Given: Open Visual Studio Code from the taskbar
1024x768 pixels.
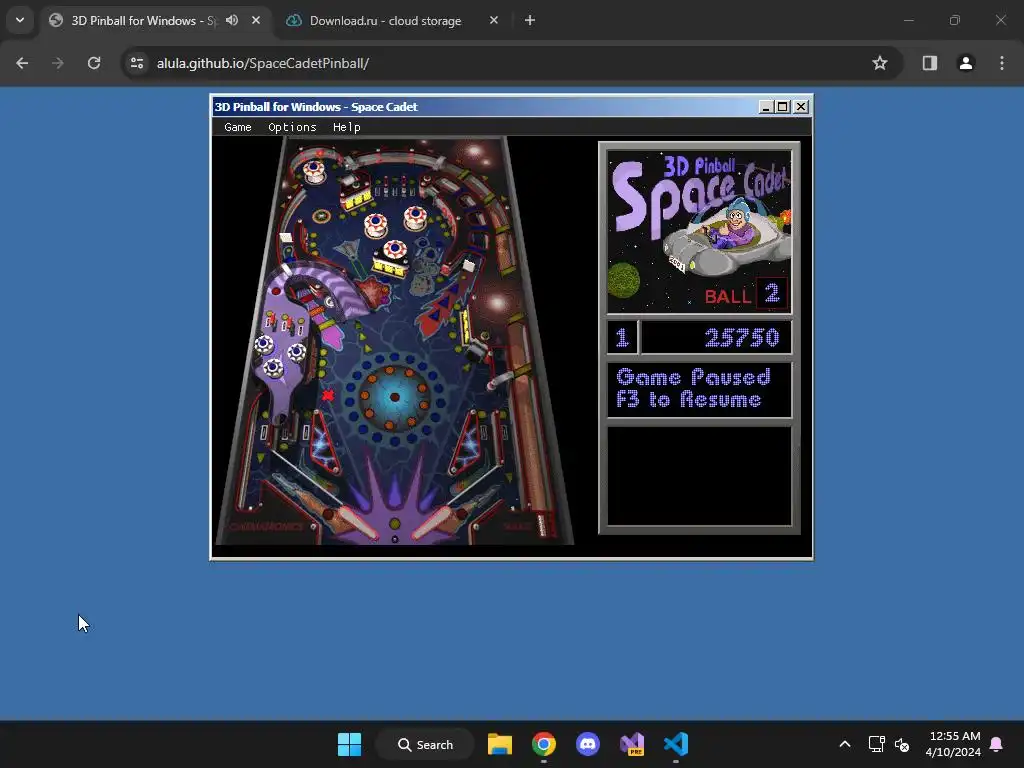Looking at the screenshot, I should (x=676, y=744).
